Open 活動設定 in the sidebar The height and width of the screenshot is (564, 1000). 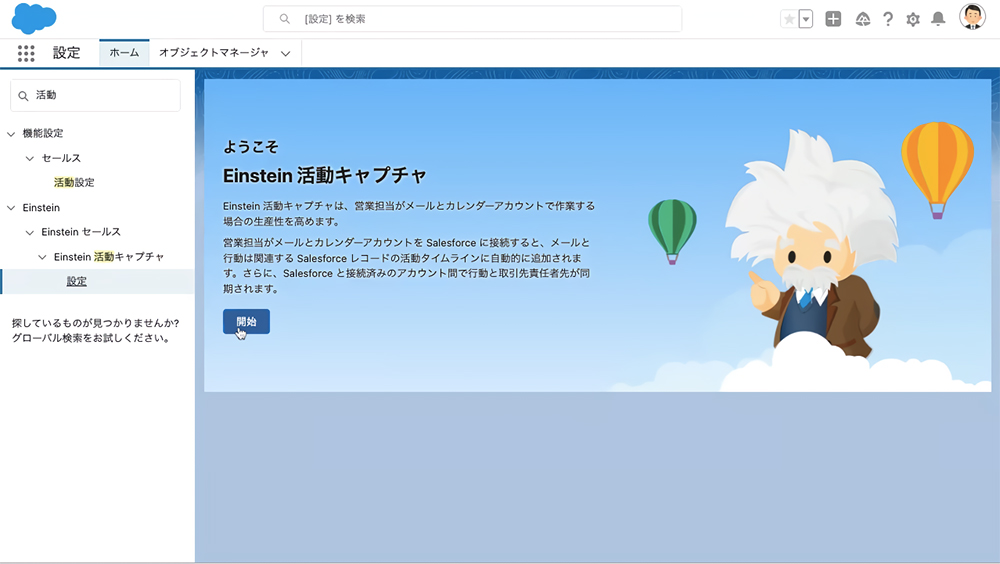(x=74, y=182)
